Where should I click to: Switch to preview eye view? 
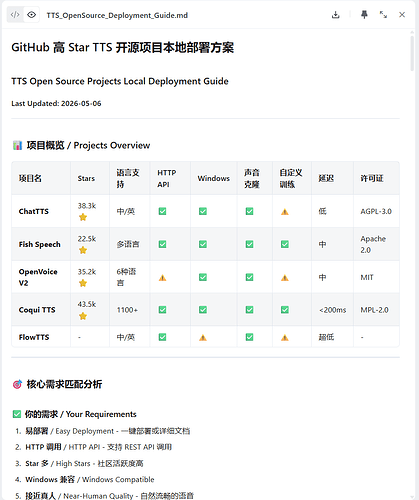click(32, 15)
